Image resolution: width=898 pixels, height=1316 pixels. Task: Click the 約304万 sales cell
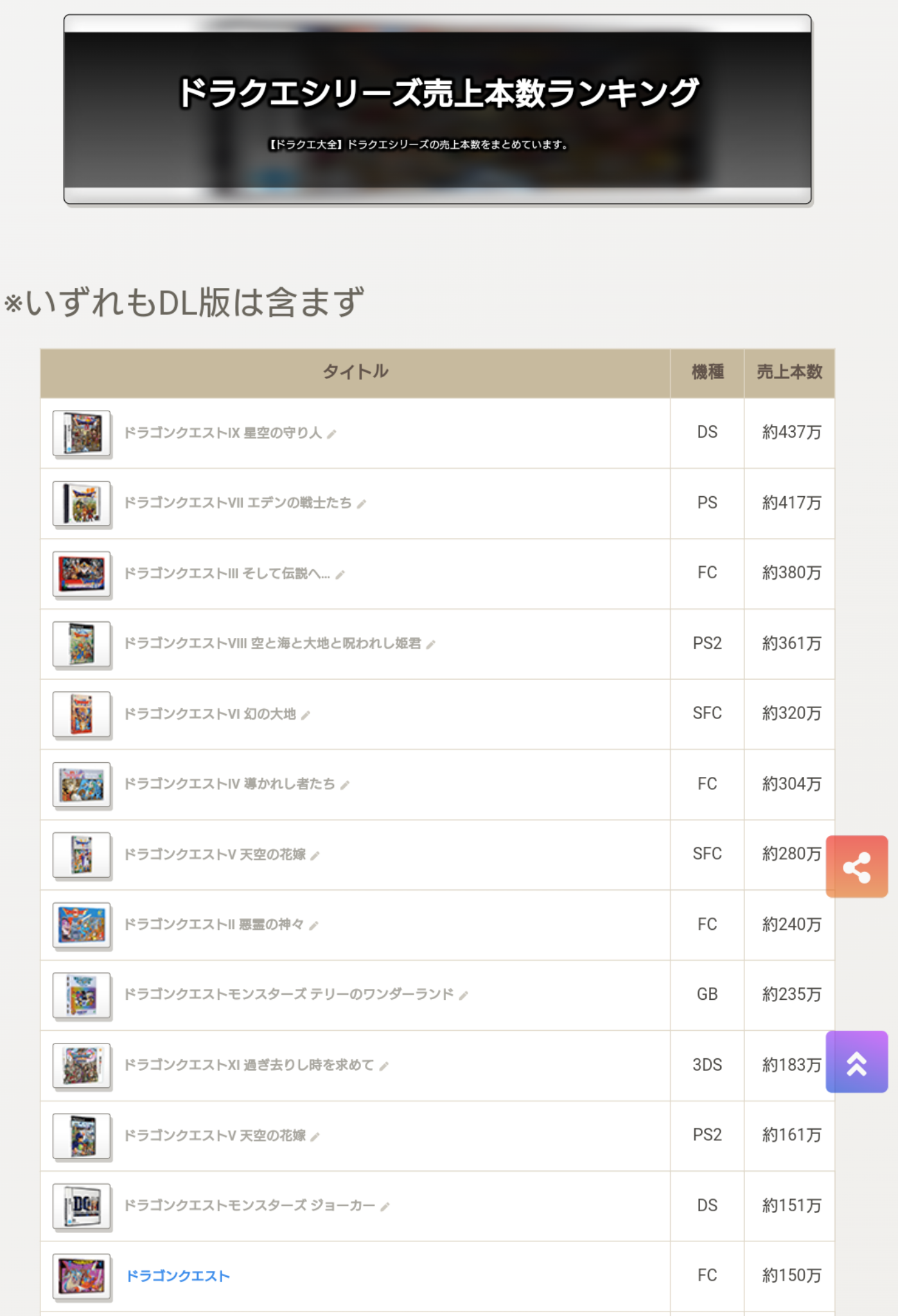coord(789,784)
